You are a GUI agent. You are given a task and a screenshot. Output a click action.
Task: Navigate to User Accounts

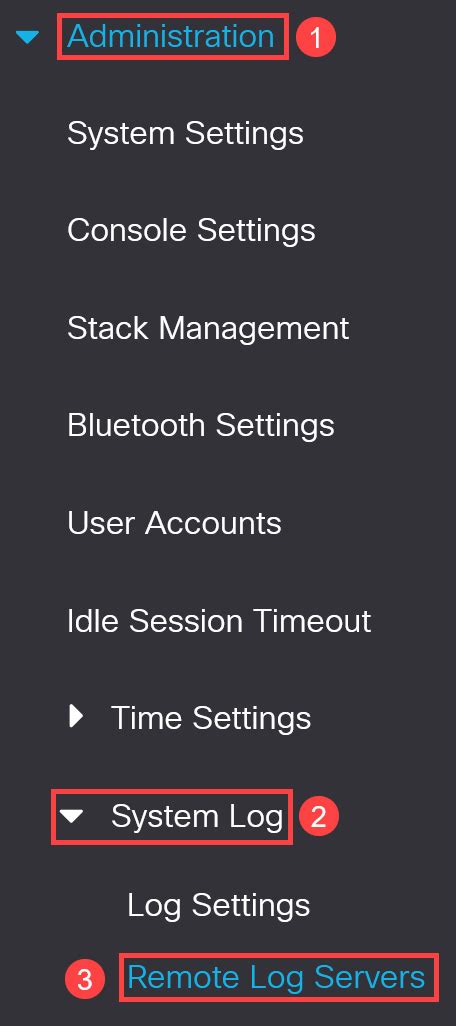[x=174, y=523]
